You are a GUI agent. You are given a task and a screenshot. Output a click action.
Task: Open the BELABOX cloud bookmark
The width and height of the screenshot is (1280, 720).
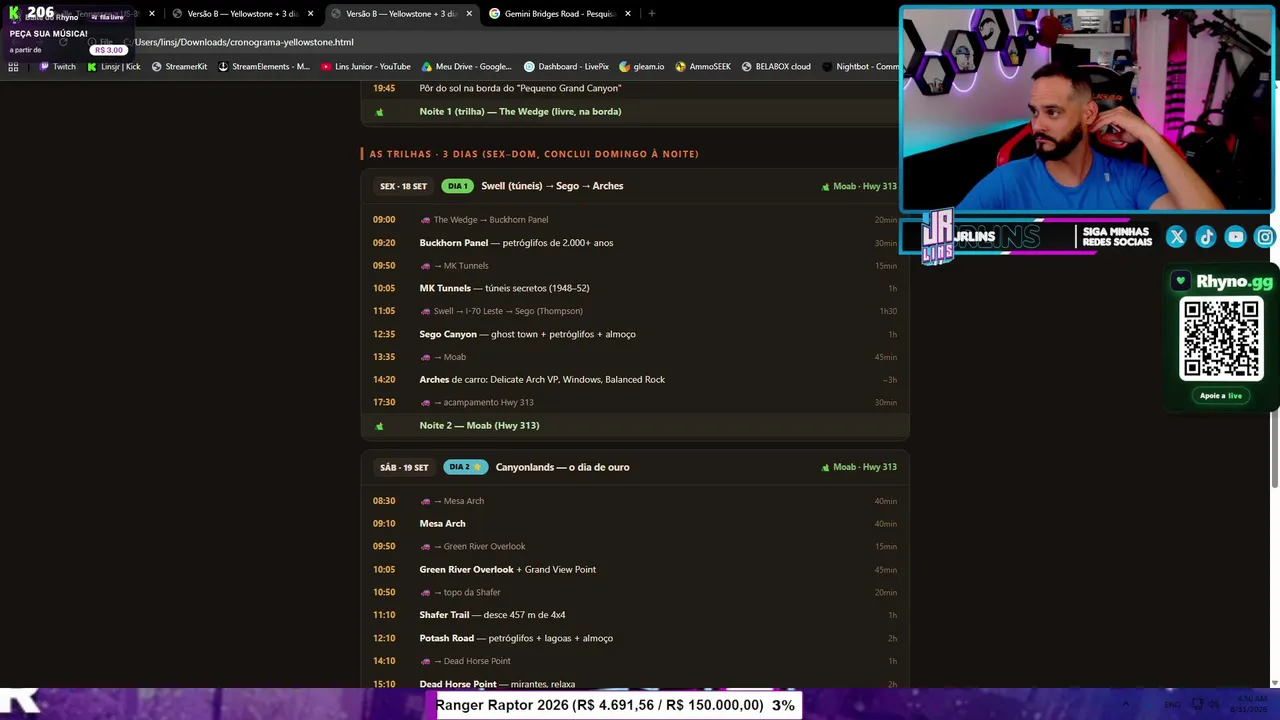pyautogui.click(x=776, y=67)
